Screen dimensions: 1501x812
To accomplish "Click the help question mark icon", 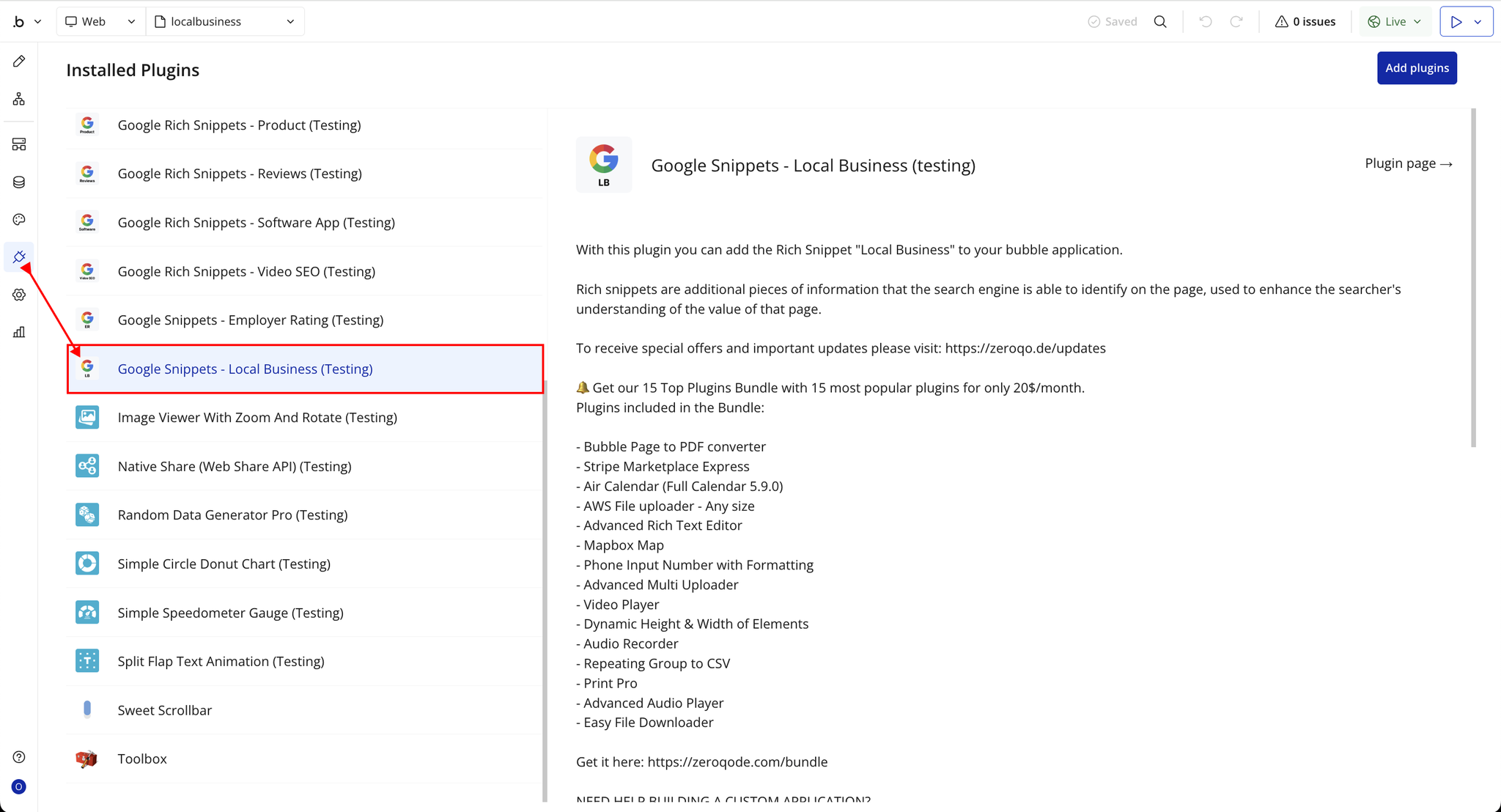I will tap(19, 757).
